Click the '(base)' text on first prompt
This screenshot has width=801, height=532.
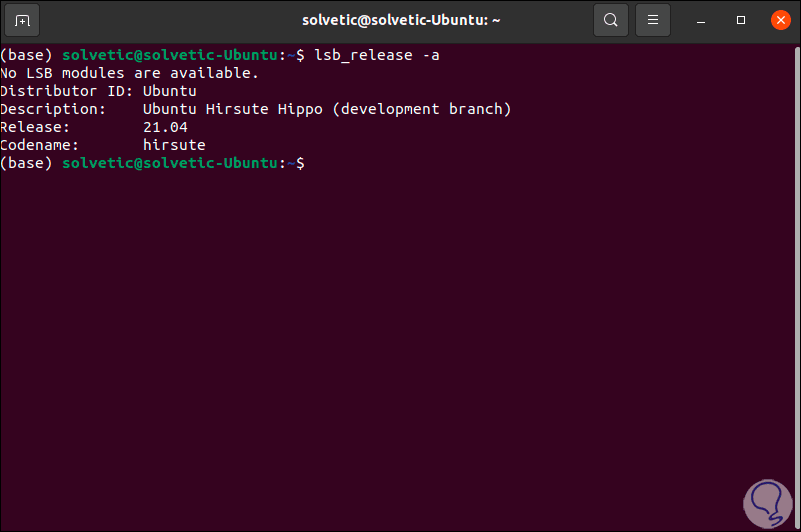(x=27, y=55)
